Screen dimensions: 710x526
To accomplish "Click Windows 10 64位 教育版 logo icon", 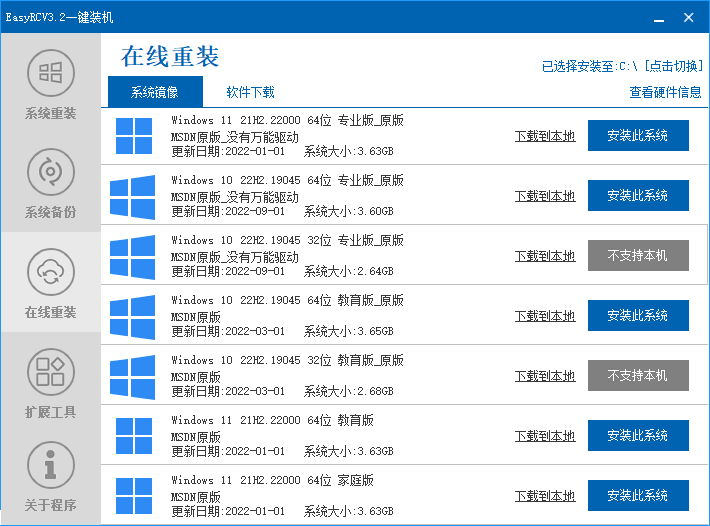I will click(132, 316).
